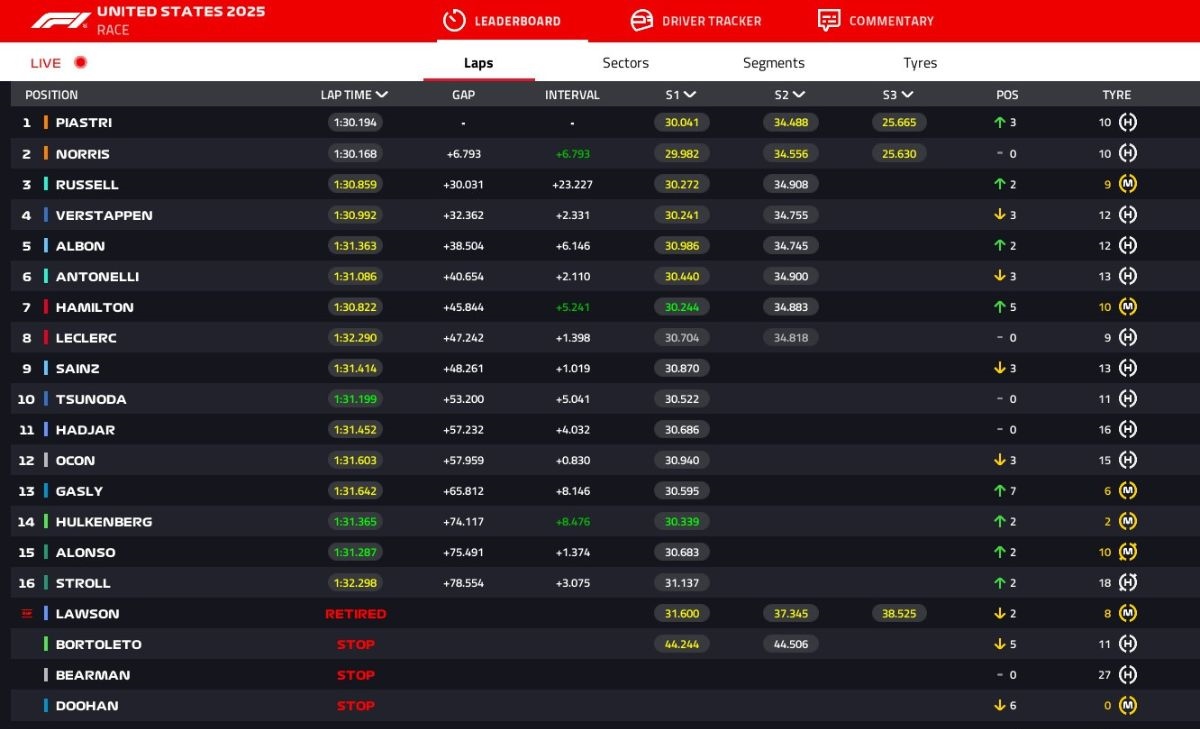This screenshot has height=729, width=1200.
Task: Click Lawson's retired flag icon
Action: pyautogui.click(x=27, y=613)
